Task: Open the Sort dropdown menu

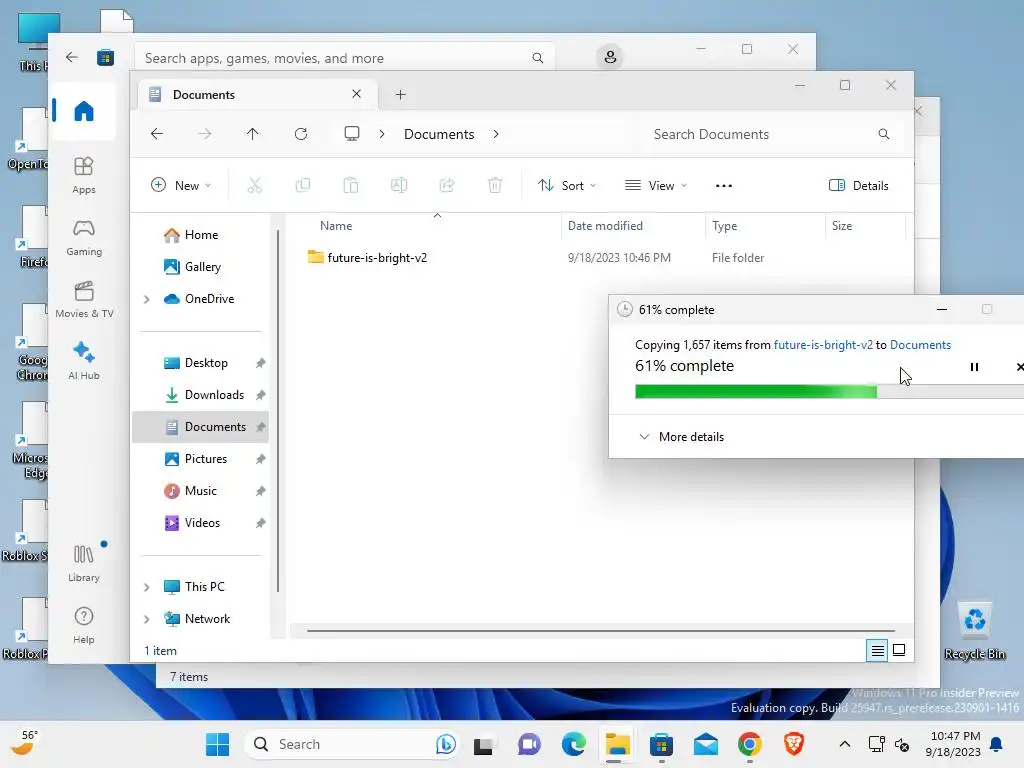Action: click(x=566, y=185)
